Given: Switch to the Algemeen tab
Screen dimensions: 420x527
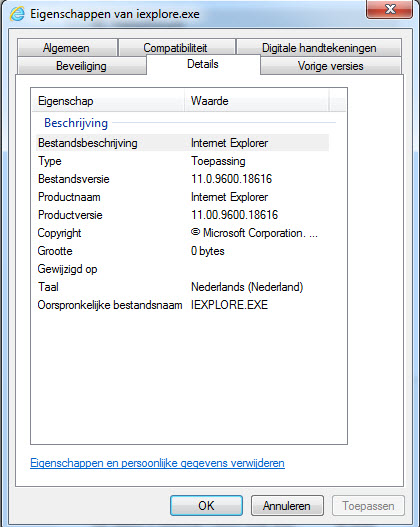Looking at the screenshot, I should tap(67, 47).
